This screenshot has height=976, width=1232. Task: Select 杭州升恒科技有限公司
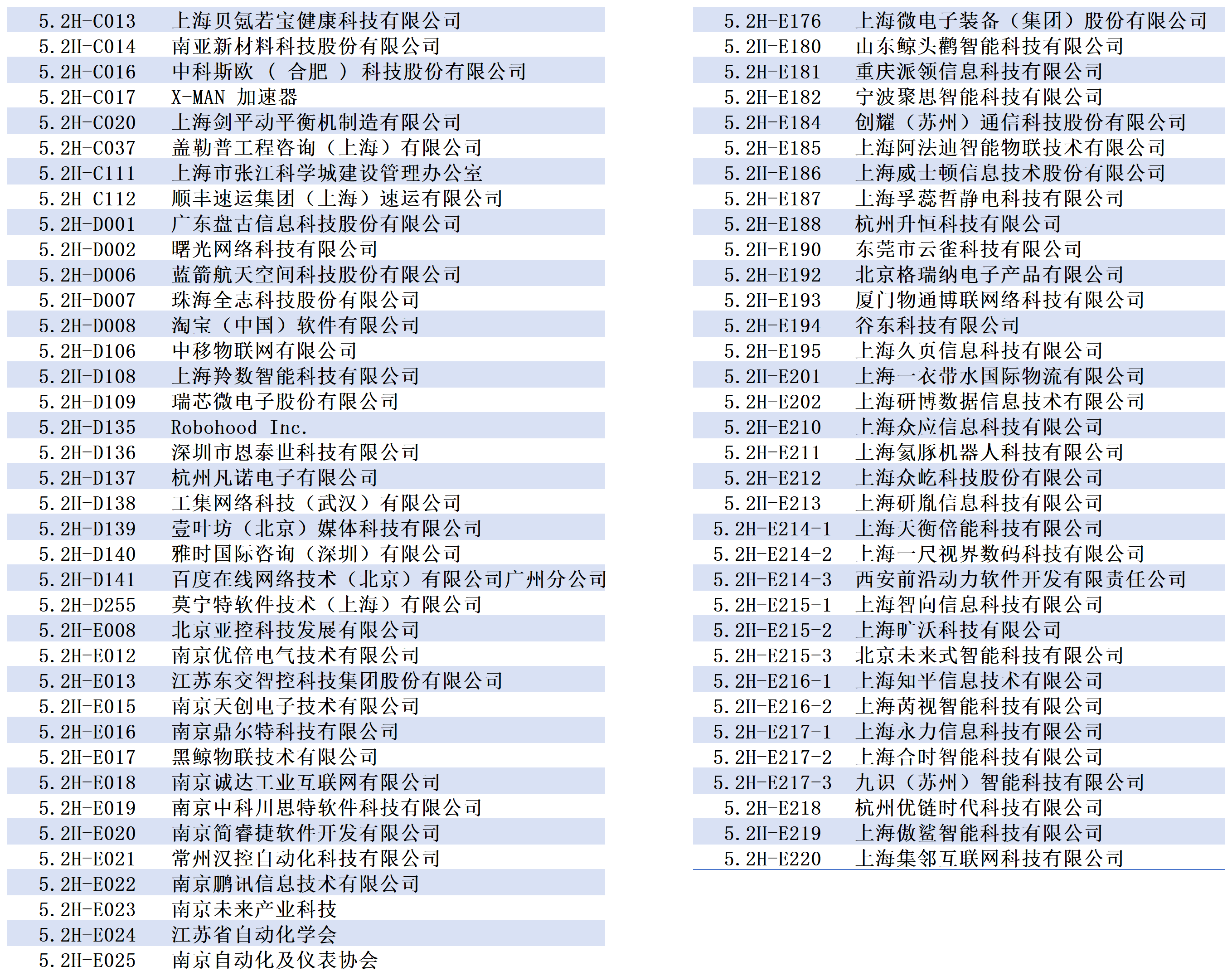click(958, 224)
